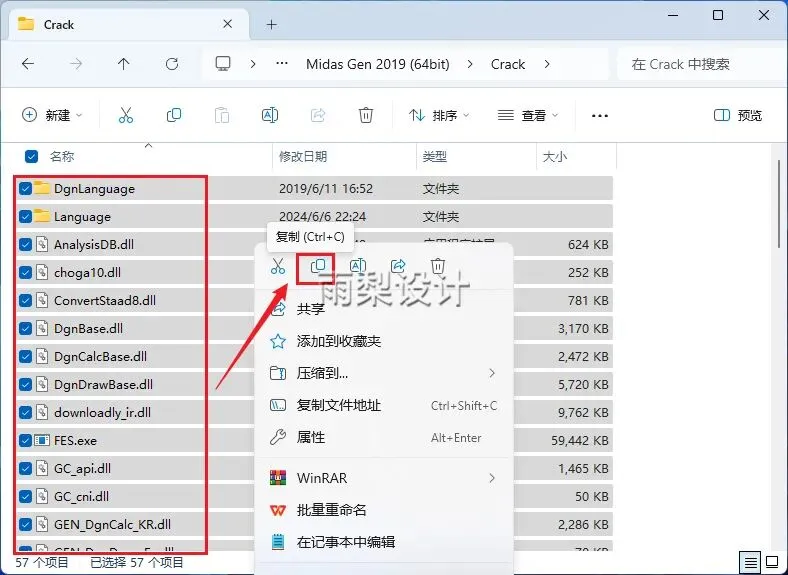Screen dimensions: 788x575
Task: Uncheck the DgnBase.dll checkbox
Action: point(25,329)
